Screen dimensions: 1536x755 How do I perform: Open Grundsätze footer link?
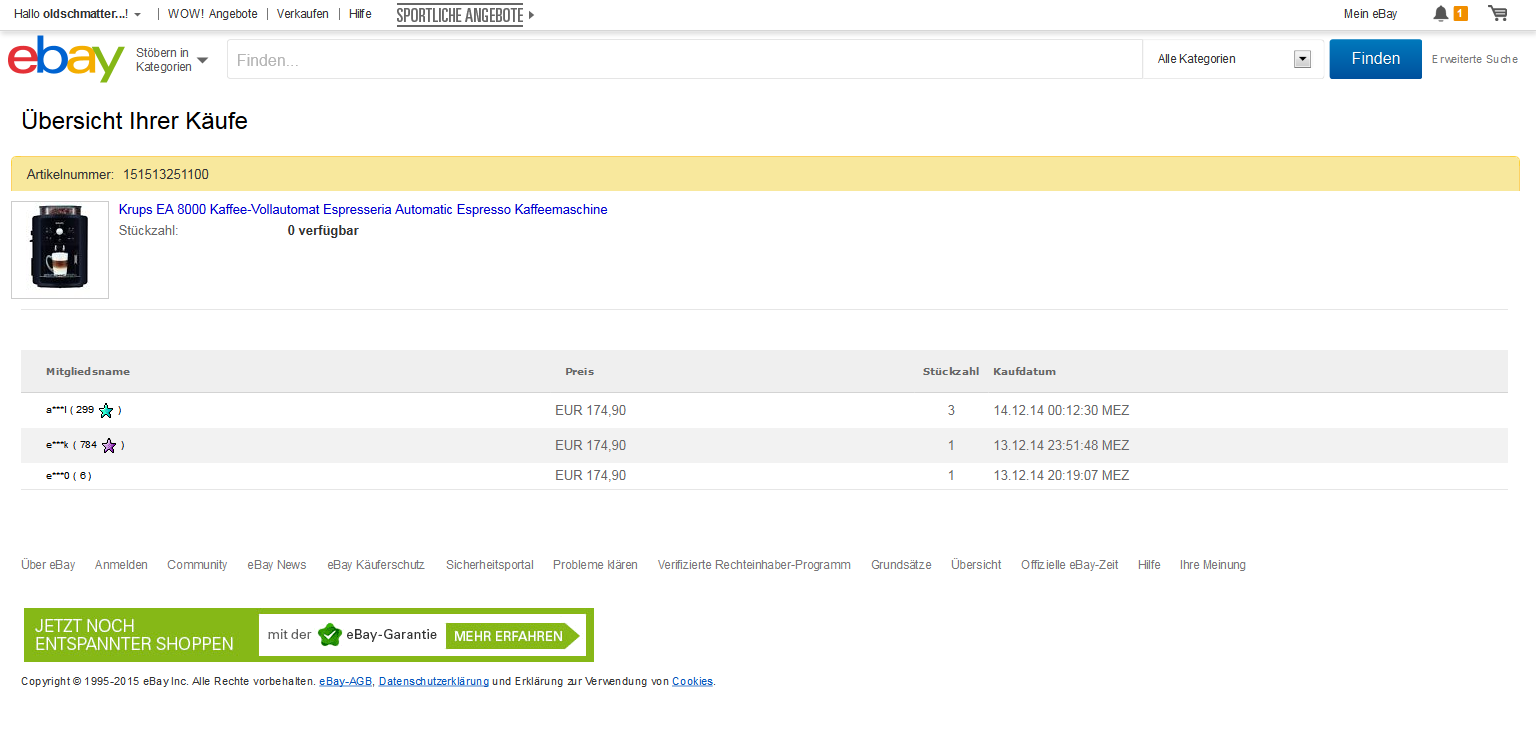click(901, 565)
